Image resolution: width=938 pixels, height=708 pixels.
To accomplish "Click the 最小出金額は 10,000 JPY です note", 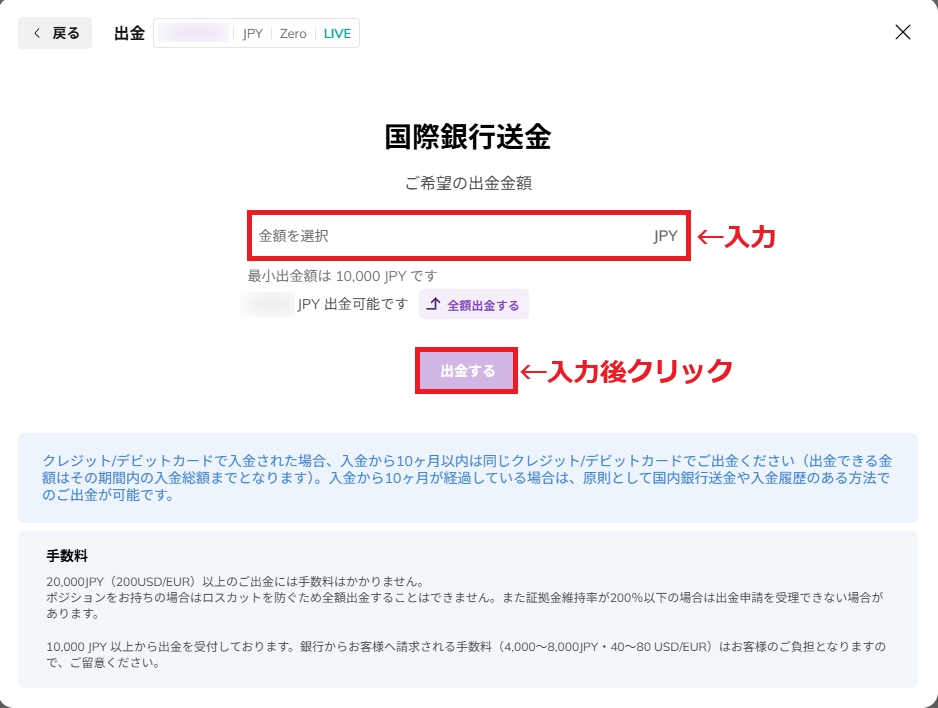I will coord(342,276).
